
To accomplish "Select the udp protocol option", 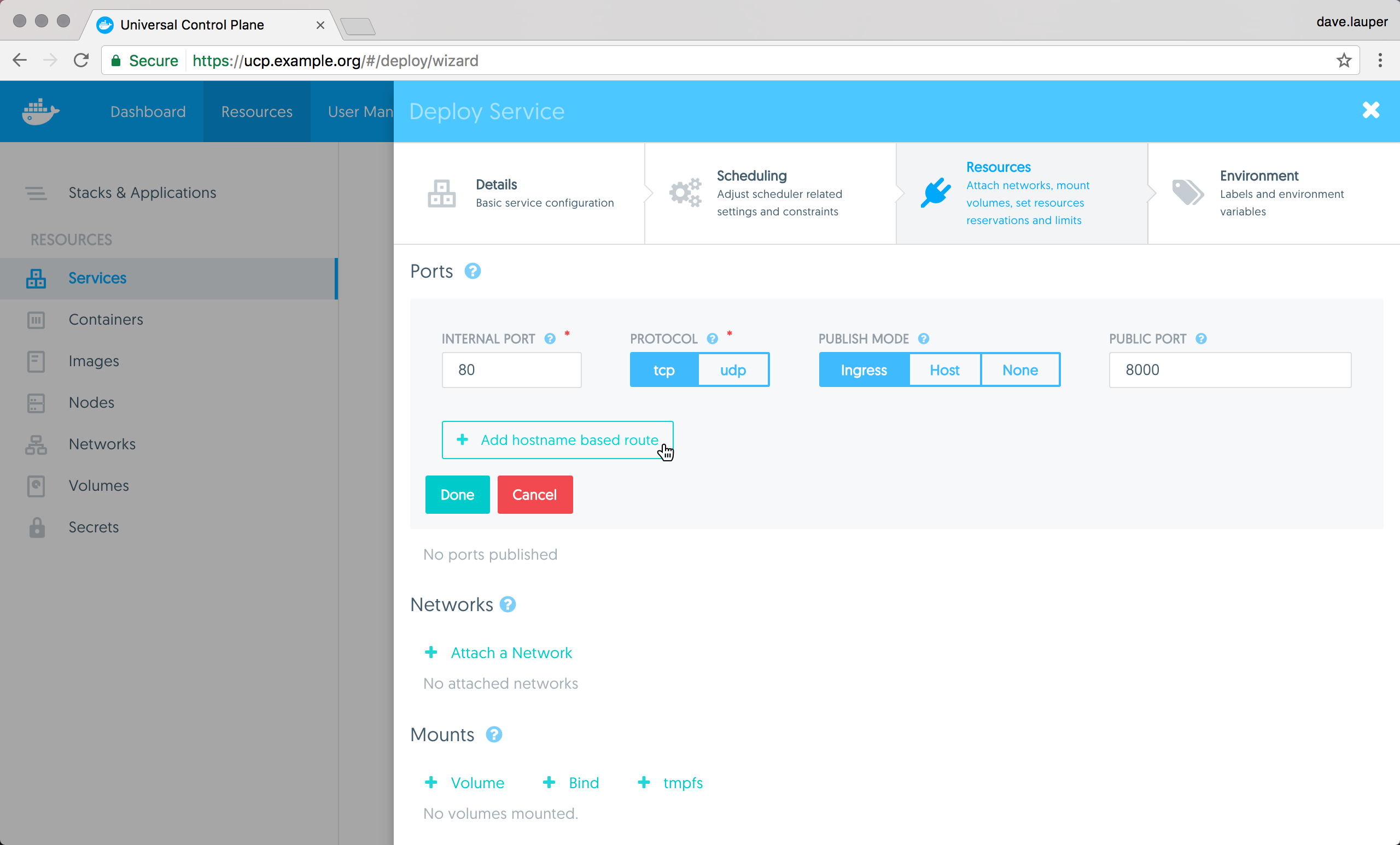I will [732, 370].
